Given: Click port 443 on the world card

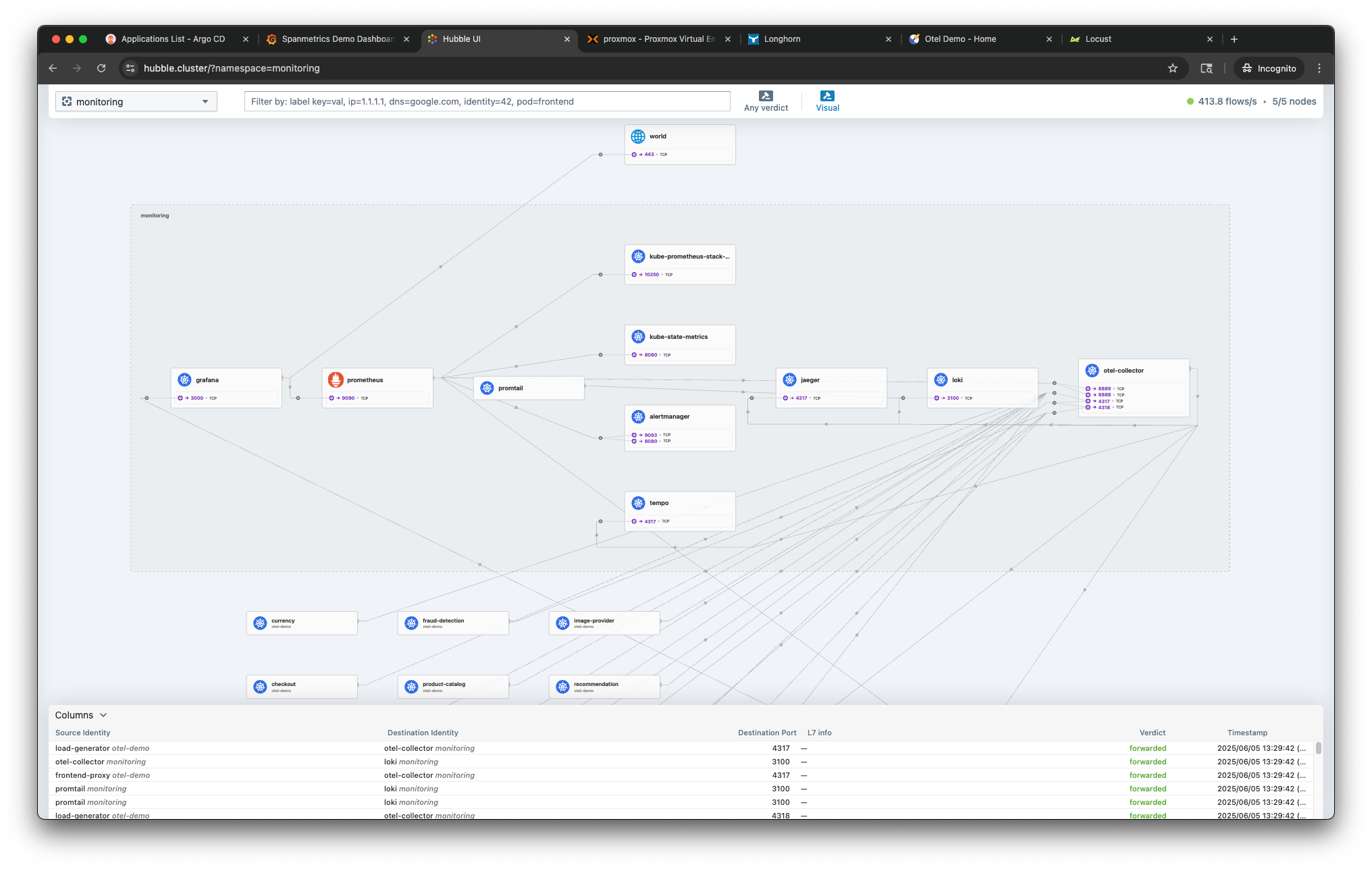Looking at the screenshot, I should pyautogui.click(x=649, y=155).
